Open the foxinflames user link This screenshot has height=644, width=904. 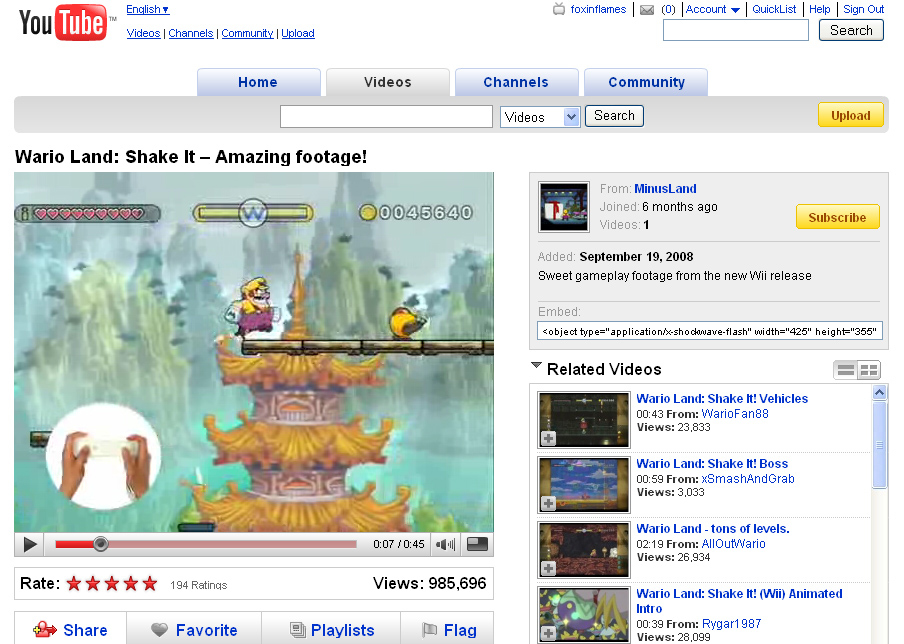click(x=598, y=9)
